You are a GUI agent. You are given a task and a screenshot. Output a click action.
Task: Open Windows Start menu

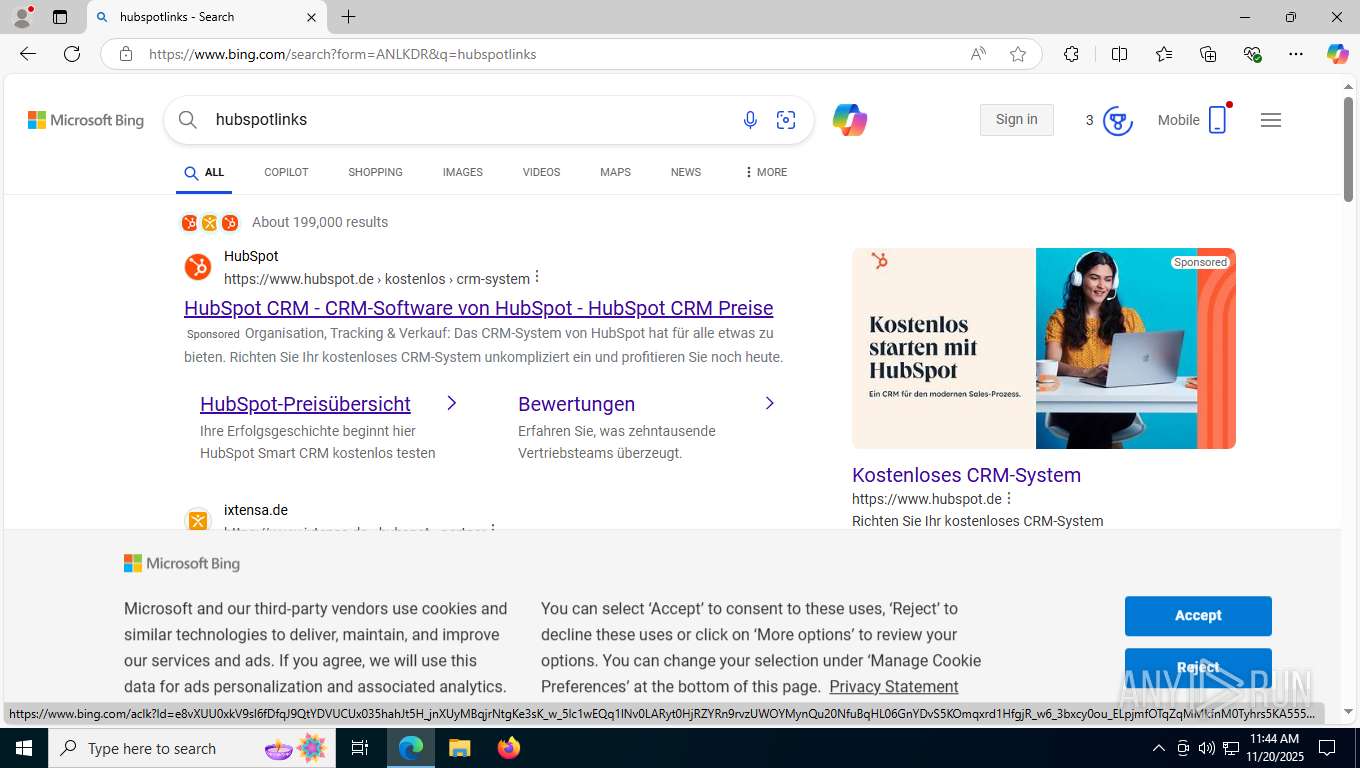click(22, 748)
